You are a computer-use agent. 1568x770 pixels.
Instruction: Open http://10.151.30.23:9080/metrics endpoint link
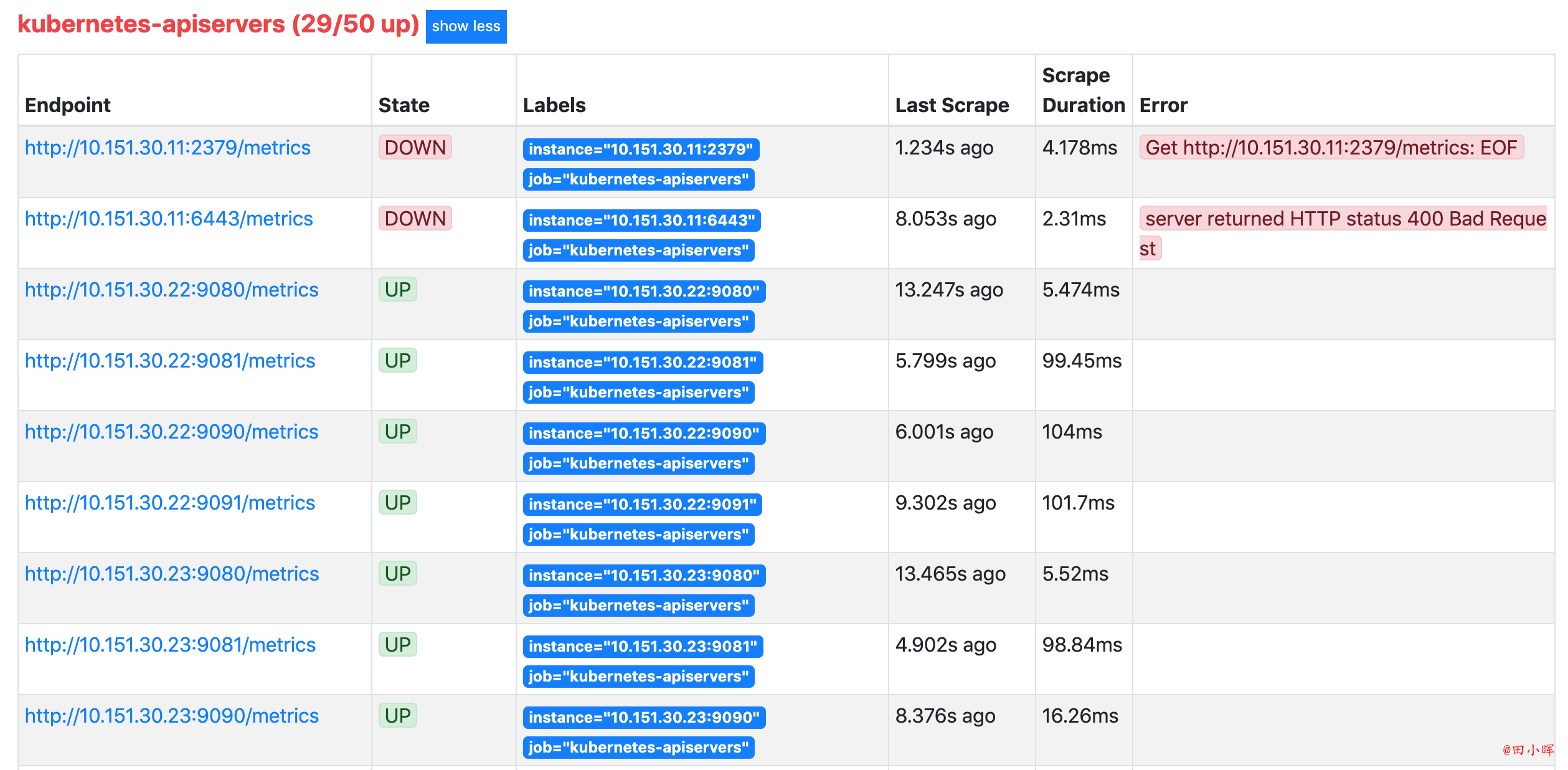coord(172,574)
